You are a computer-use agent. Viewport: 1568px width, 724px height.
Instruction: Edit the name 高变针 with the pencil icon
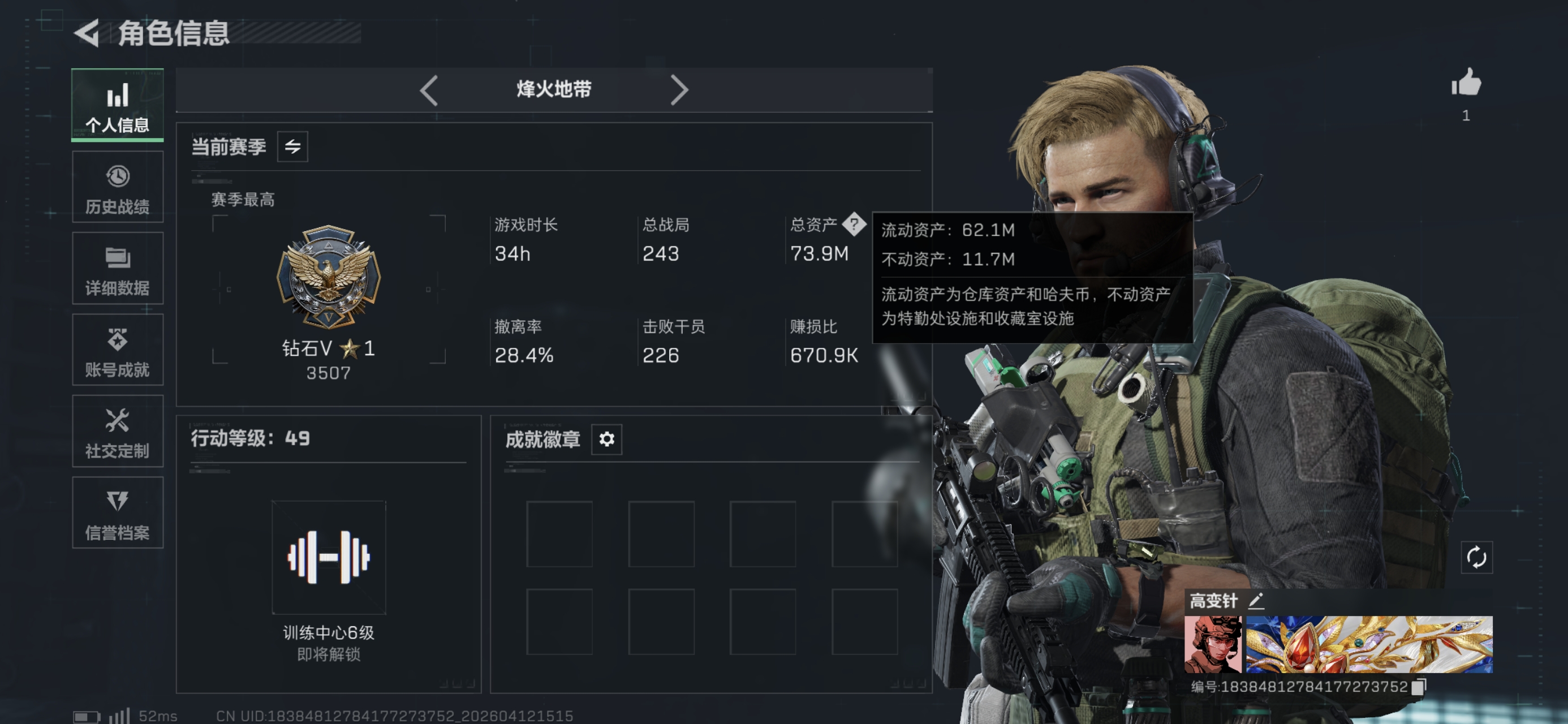click(1256, 601)
